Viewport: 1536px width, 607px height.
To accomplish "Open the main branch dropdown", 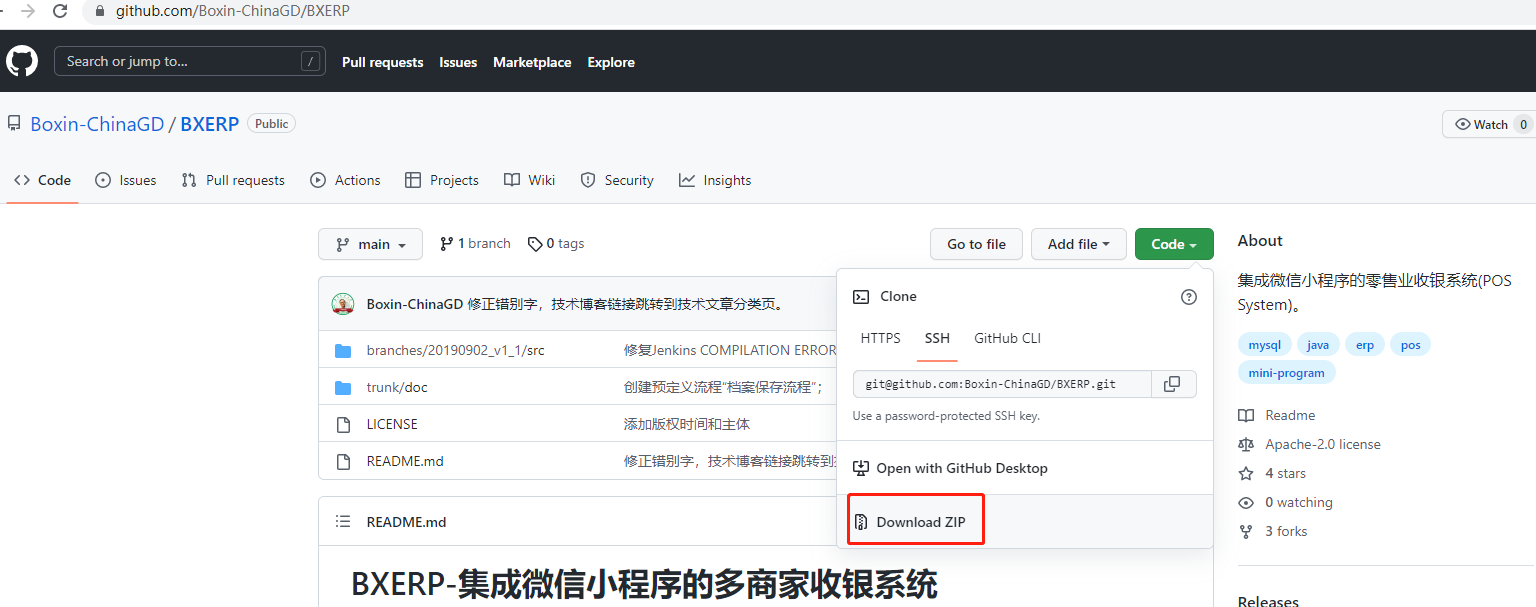I will [370, 244].
